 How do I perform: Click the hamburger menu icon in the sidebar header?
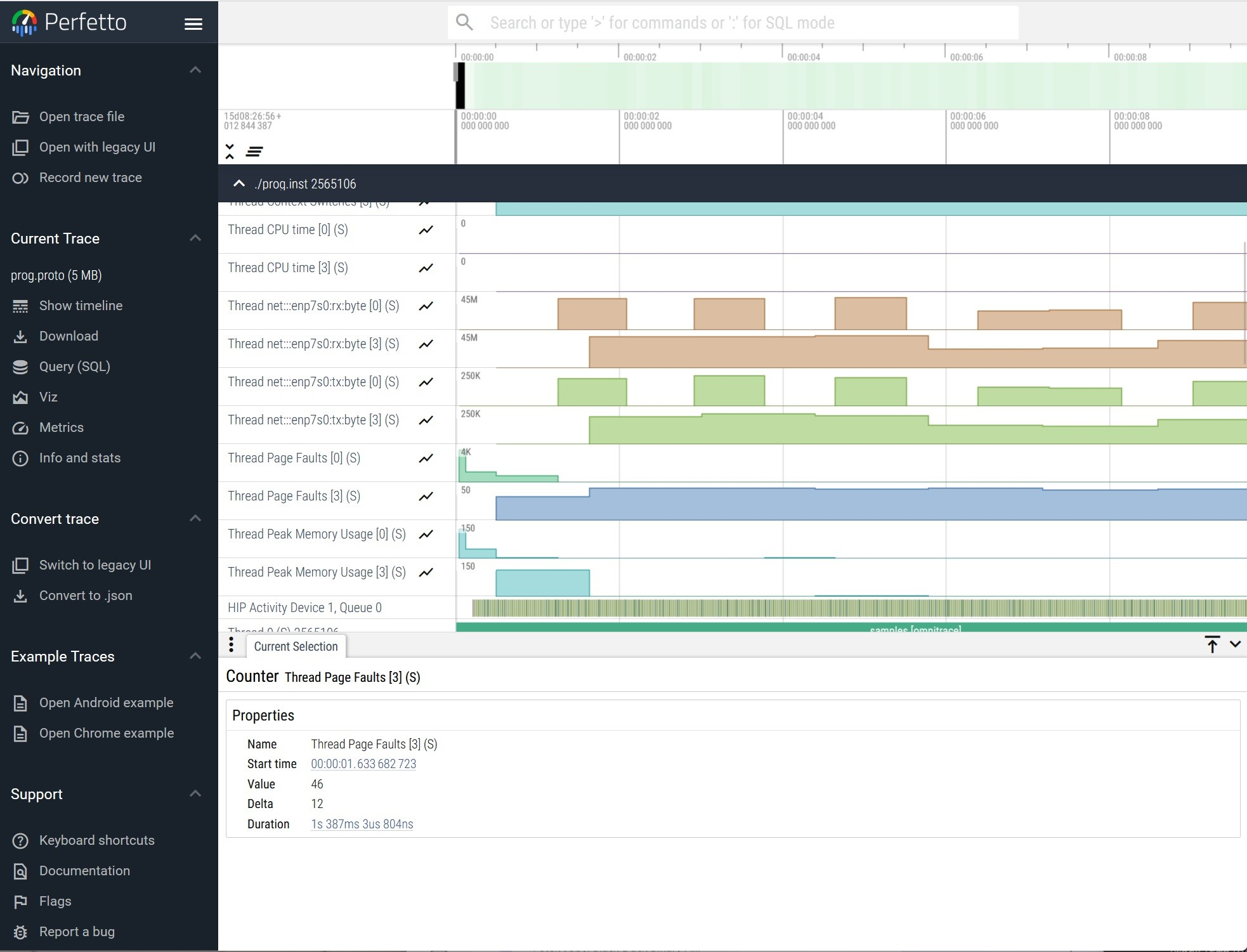(x=193, y=24)
